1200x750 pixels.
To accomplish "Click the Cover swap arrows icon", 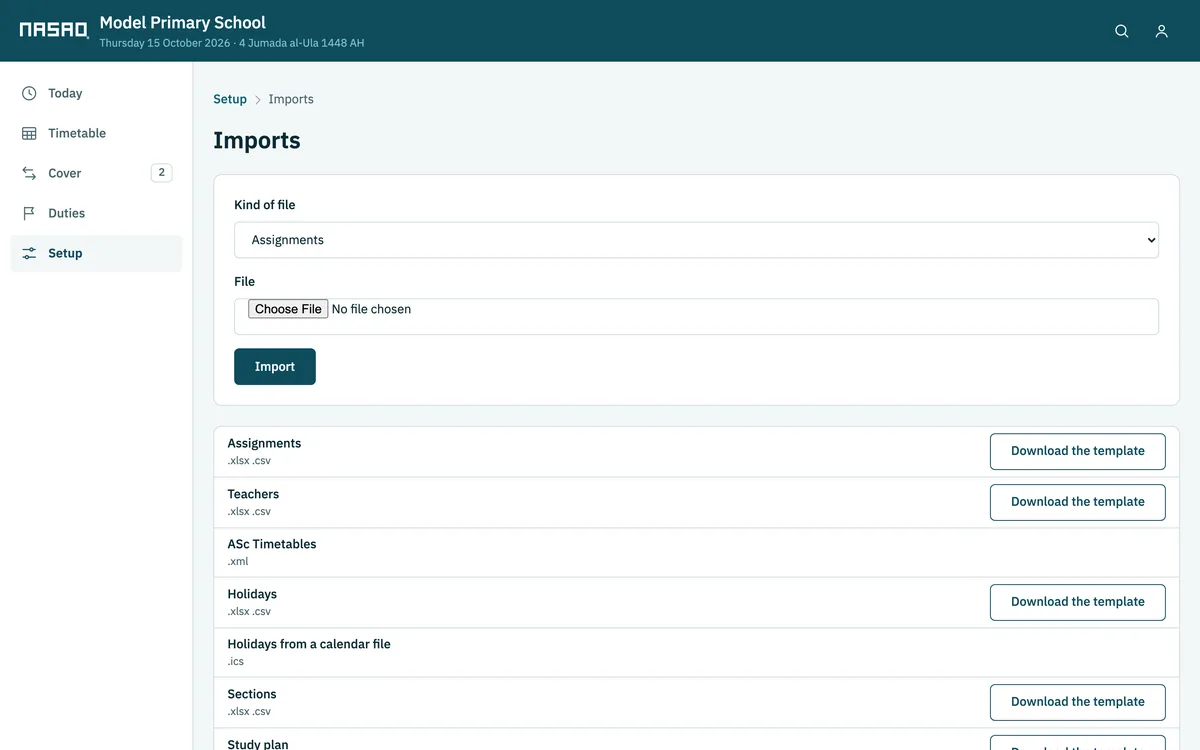I will [x=29, y=173].
